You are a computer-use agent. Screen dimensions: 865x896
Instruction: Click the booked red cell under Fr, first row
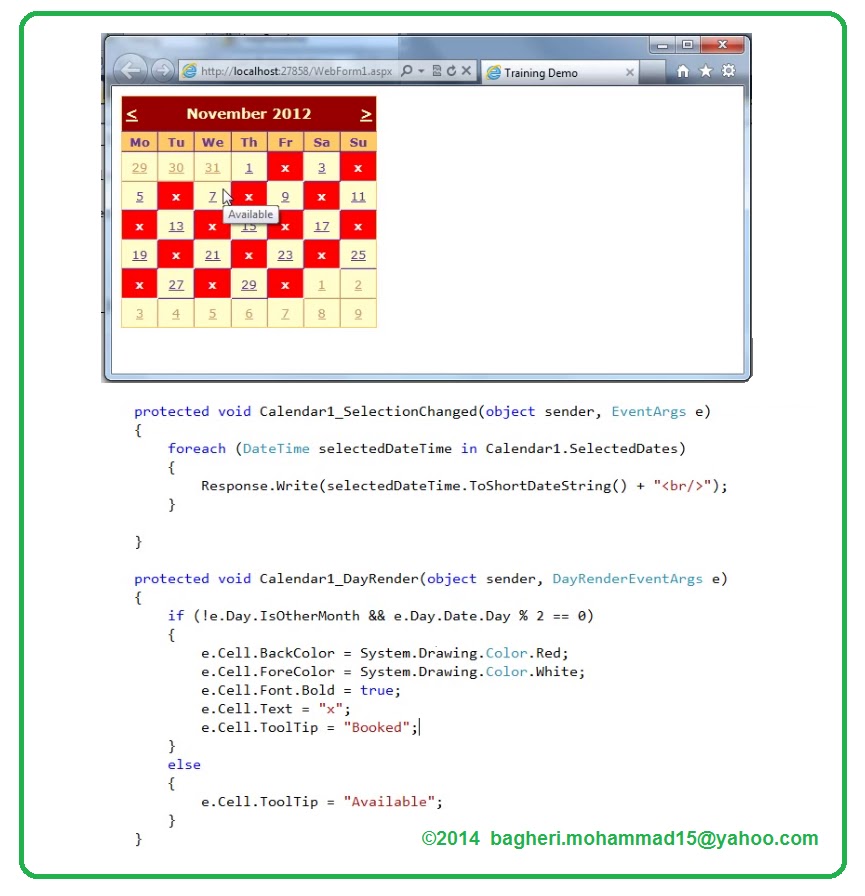pyautogui.click(x=285, y=167)
